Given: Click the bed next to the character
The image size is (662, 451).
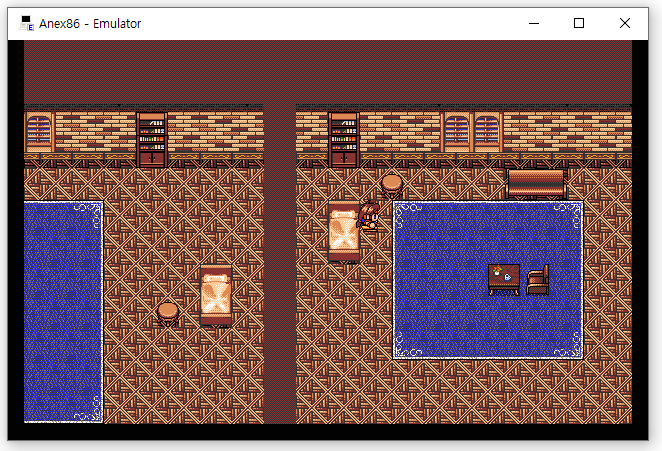Looking at the screenshot, I should point(344,232).
